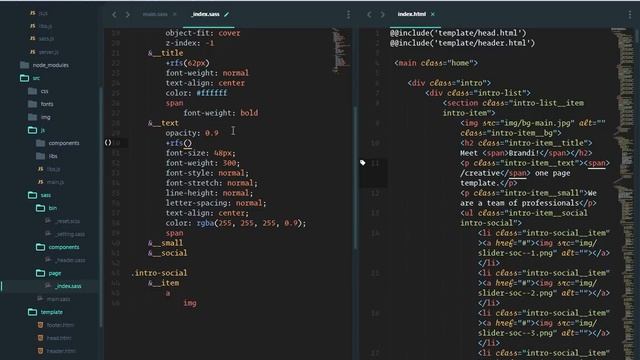640x360 pixels.
Task: Switch to the main.sass tab
Action: coord(155,14)
